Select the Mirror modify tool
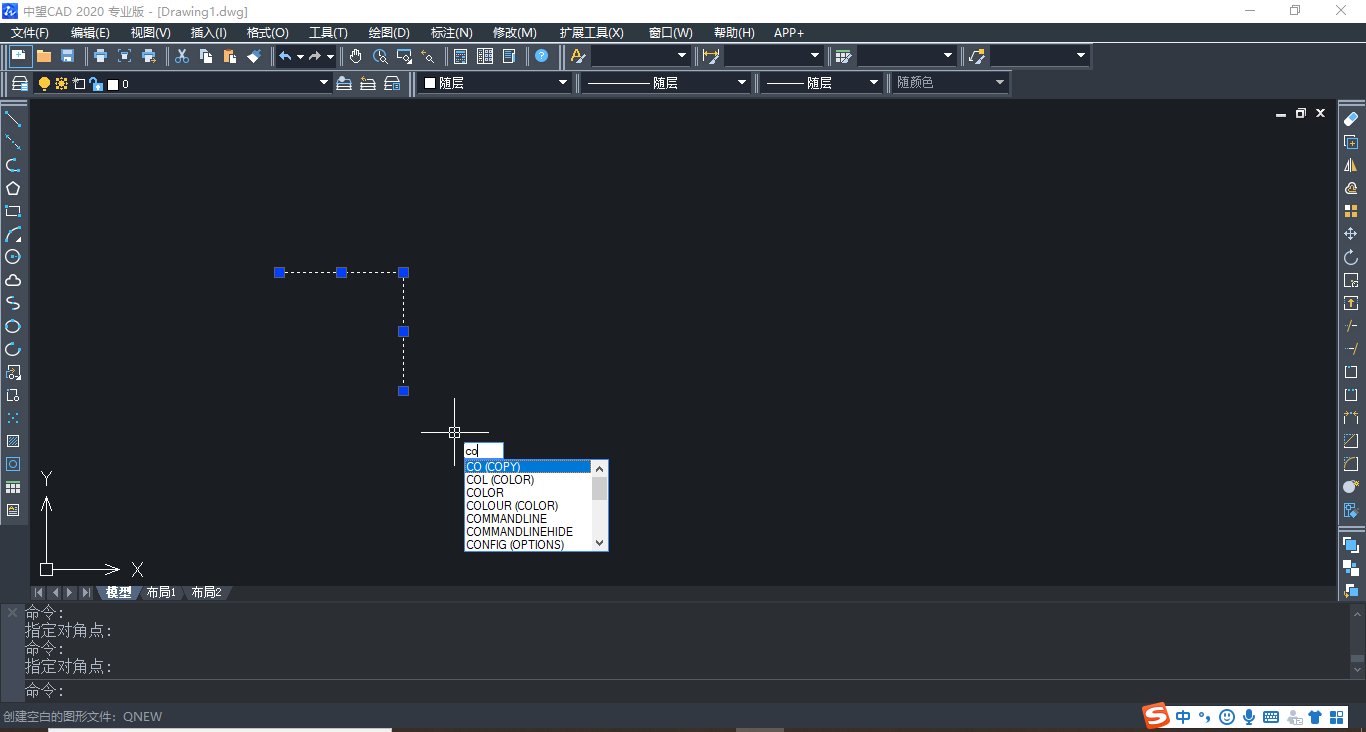This screenshot has height=732, width=1366. [x=1351, y=165]
